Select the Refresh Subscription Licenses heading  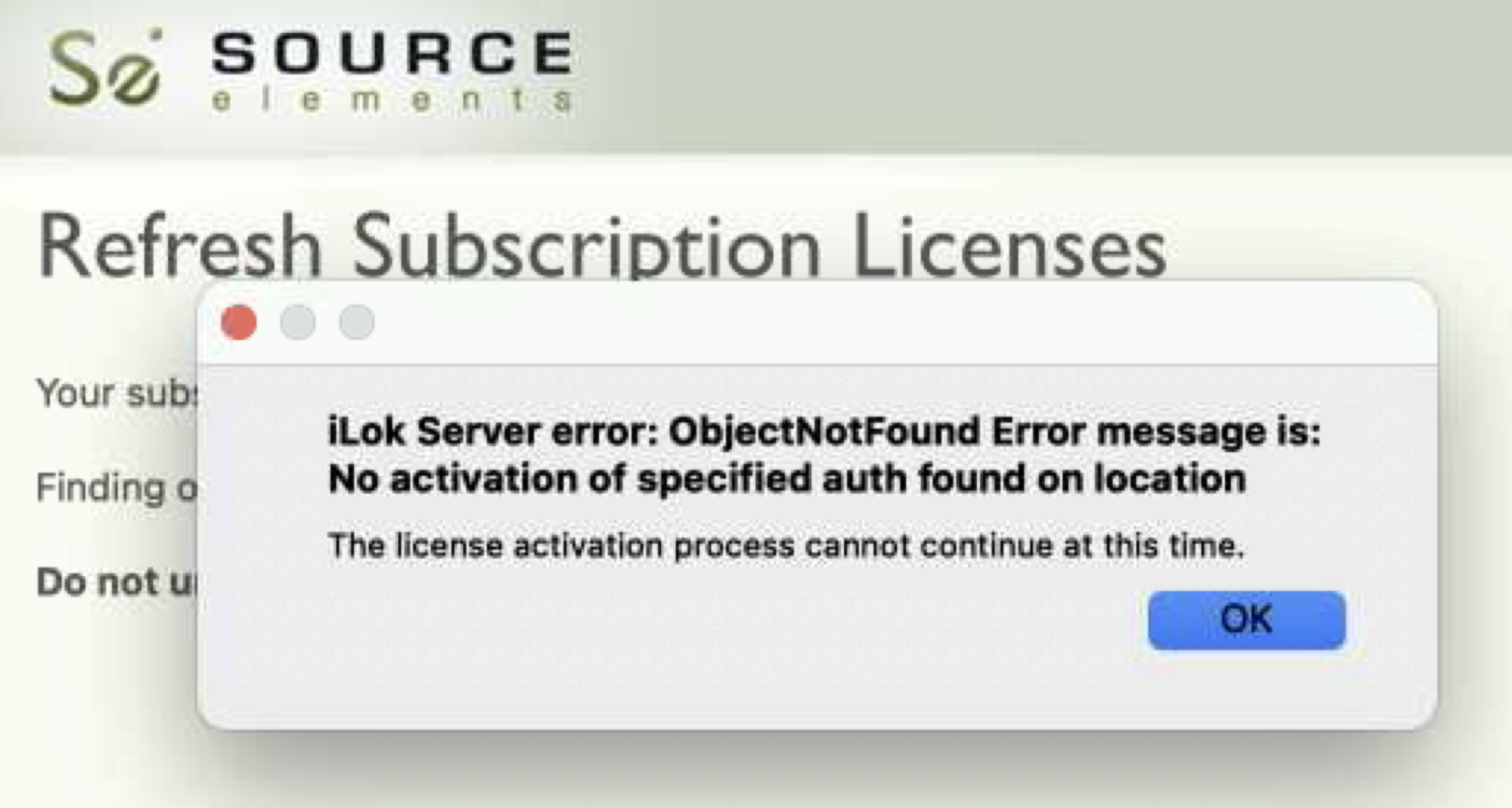pos(602,247)
